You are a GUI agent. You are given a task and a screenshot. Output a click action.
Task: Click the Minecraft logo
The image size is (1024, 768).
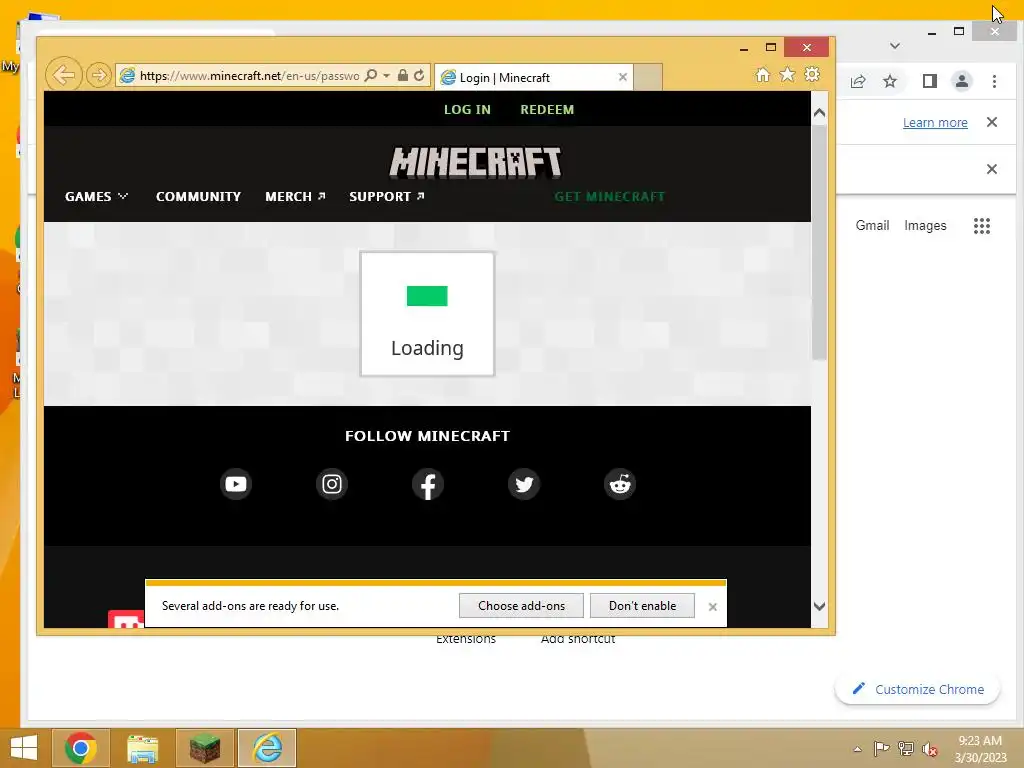pyautogui.click(x=475, y=162)
